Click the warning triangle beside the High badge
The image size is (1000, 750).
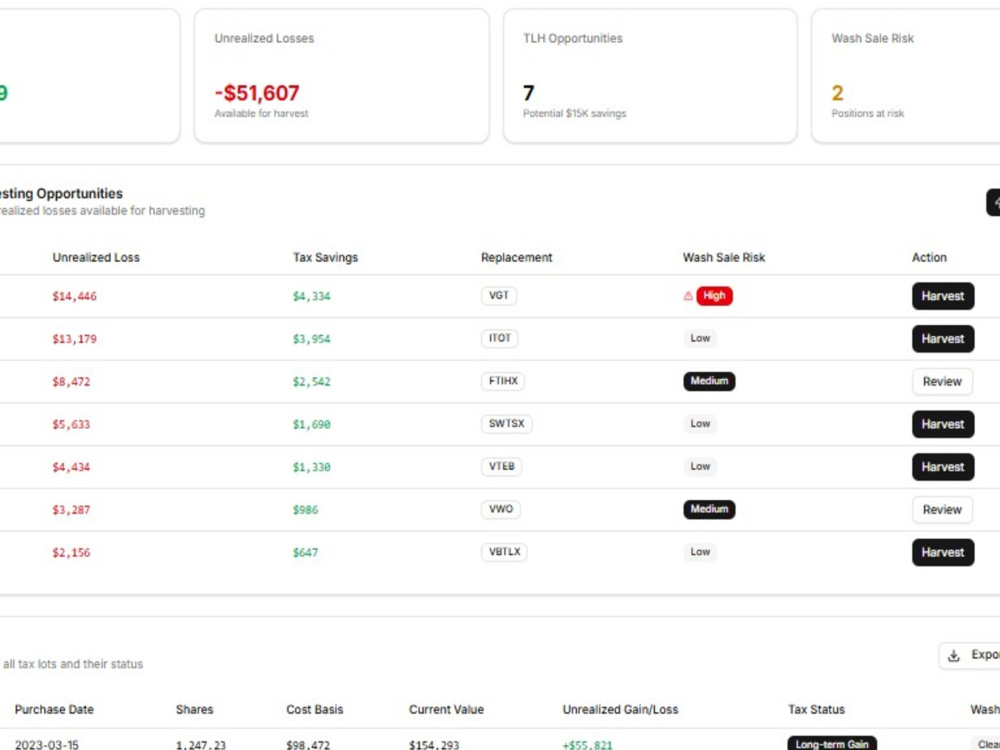(x=688, y=296)
